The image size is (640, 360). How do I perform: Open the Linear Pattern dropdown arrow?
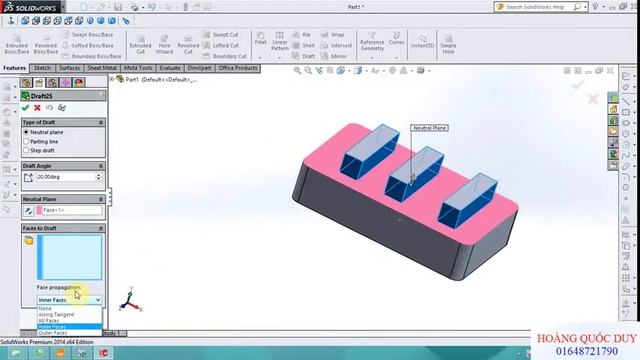click(280, 58)
